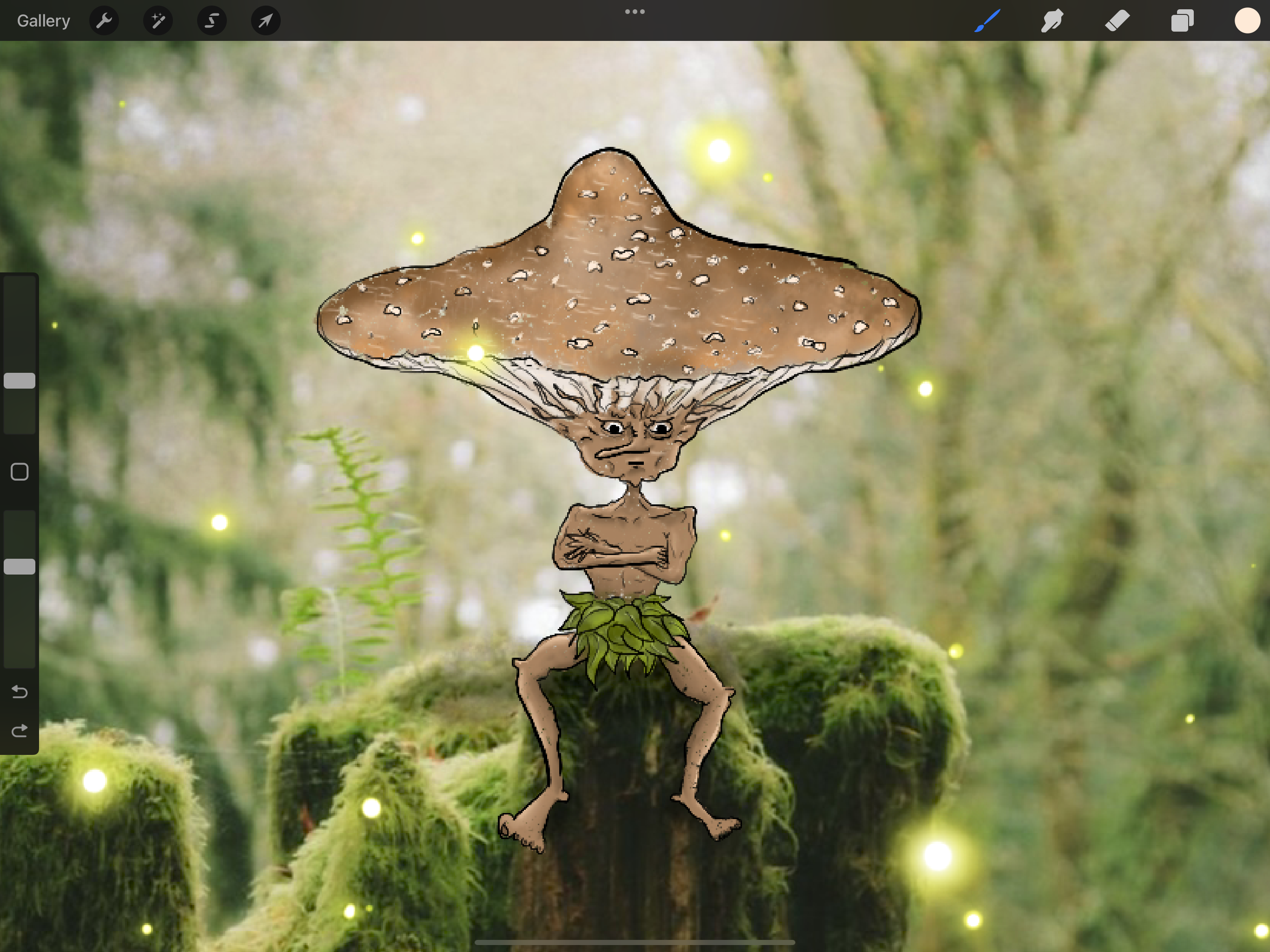Select the Smudge finger tool

tap(1052, 20)
